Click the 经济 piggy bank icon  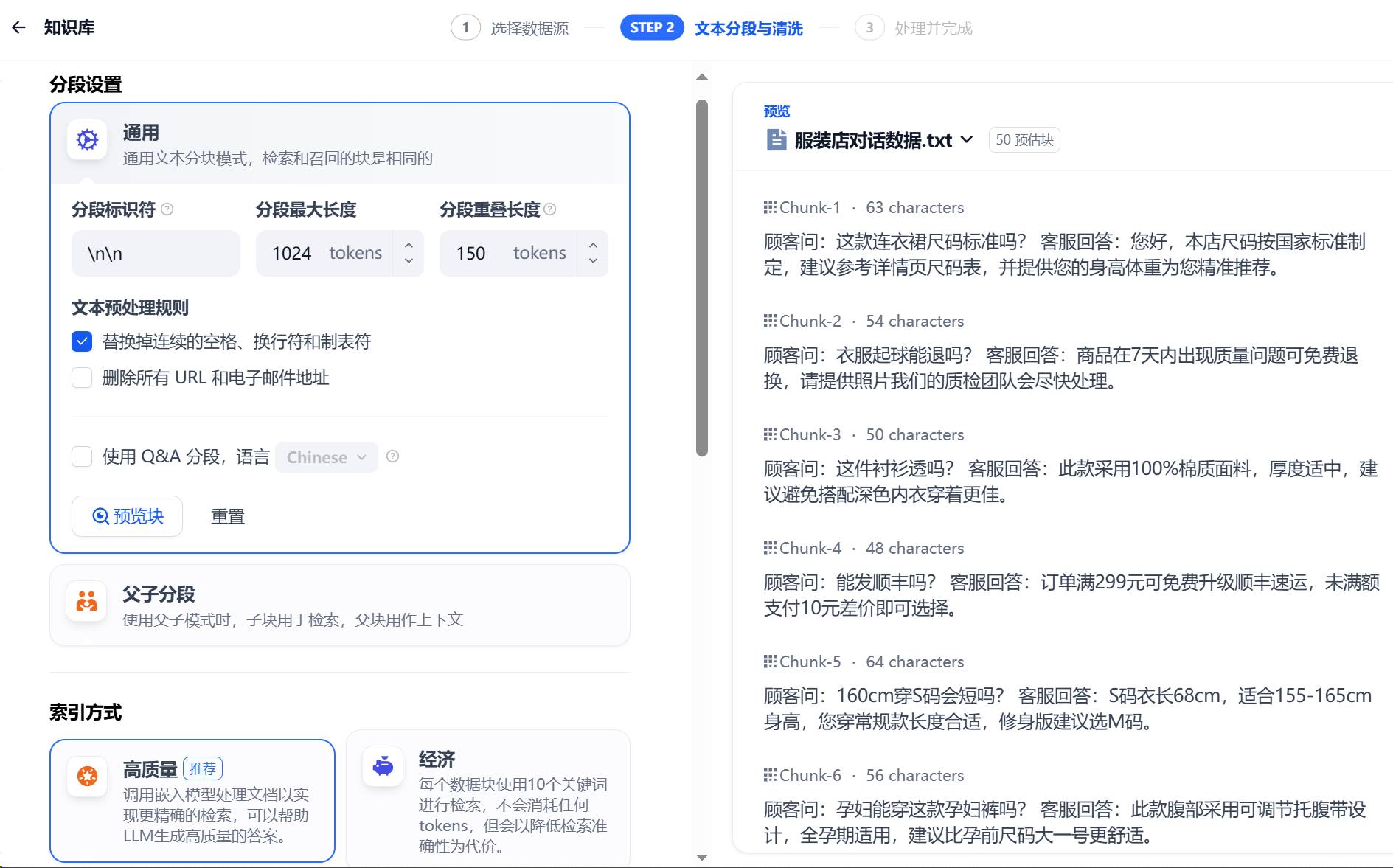[383, 766]
